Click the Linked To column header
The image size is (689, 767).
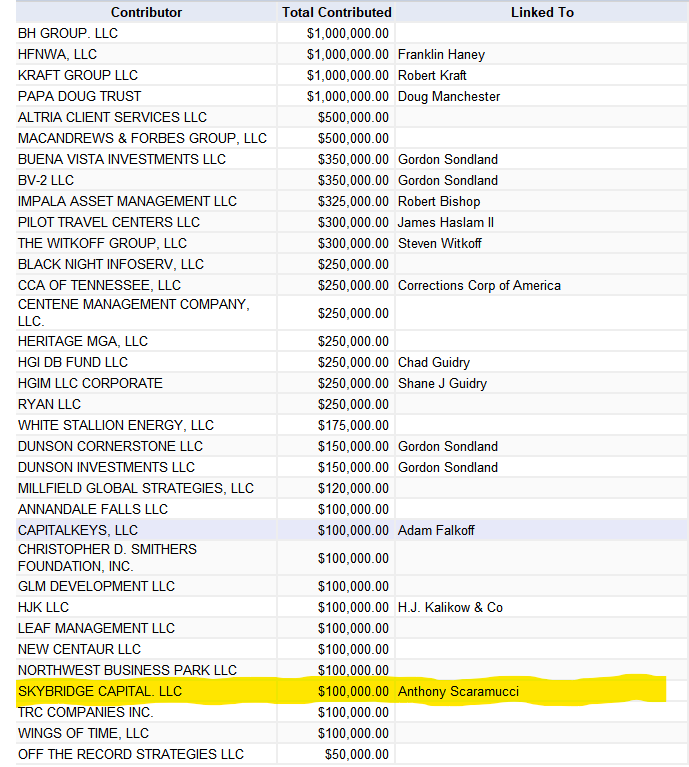point(542,12)
